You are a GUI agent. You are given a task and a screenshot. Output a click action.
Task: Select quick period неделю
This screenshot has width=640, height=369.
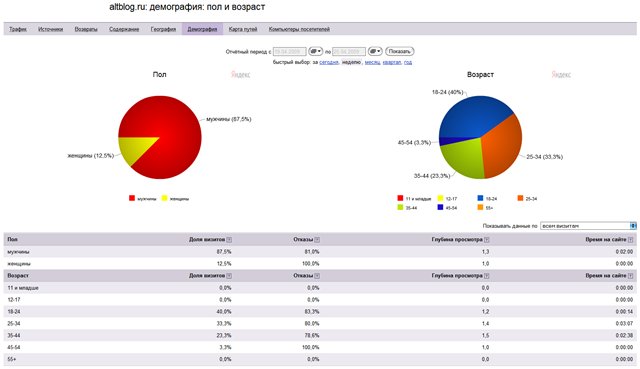[x=351, y=62]
